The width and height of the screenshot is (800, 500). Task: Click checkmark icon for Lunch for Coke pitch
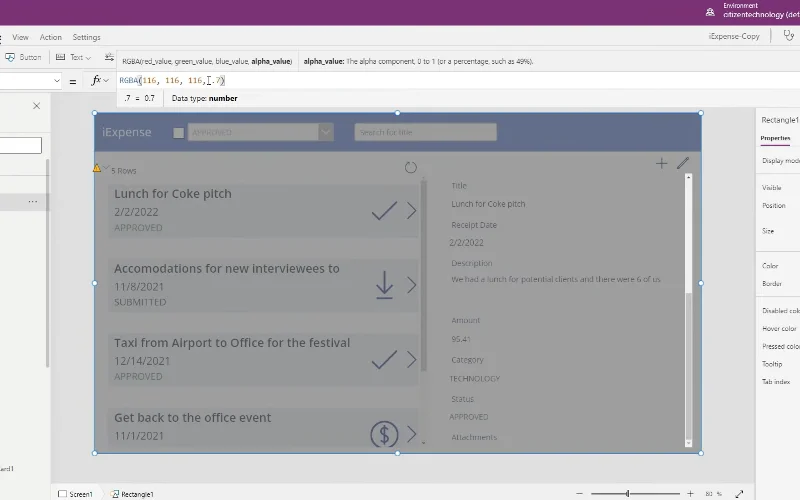[384, 211]
